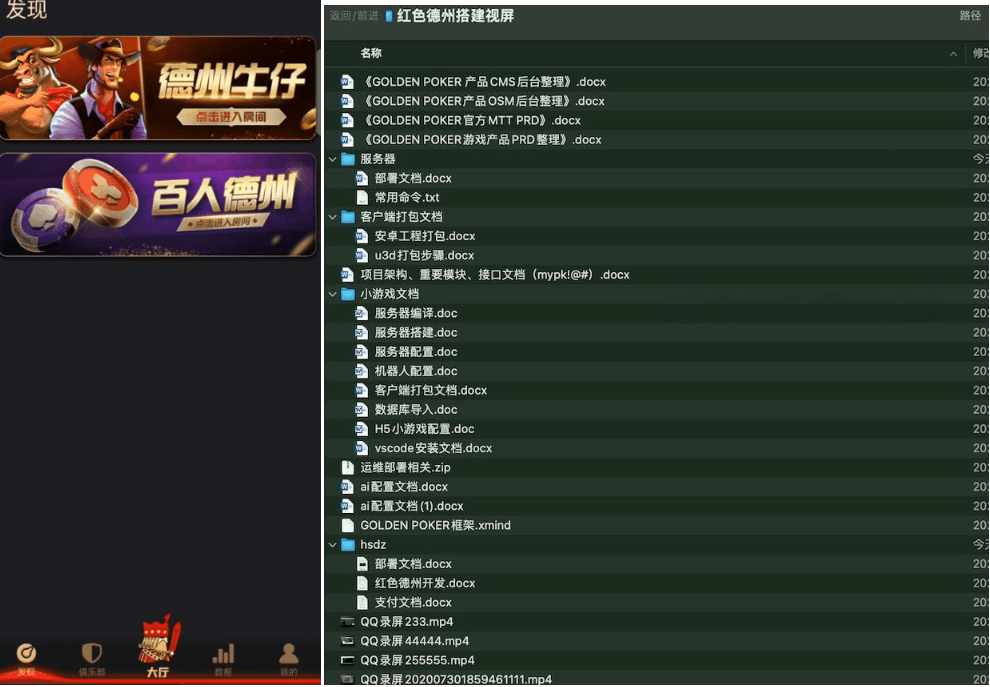
Task: Click the folder icon for 服务器
Action: (348, 159)
